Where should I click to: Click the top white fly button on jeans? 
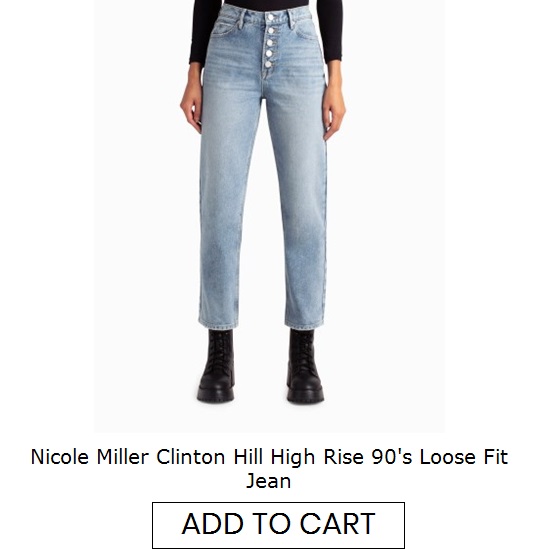click(271, 16)
